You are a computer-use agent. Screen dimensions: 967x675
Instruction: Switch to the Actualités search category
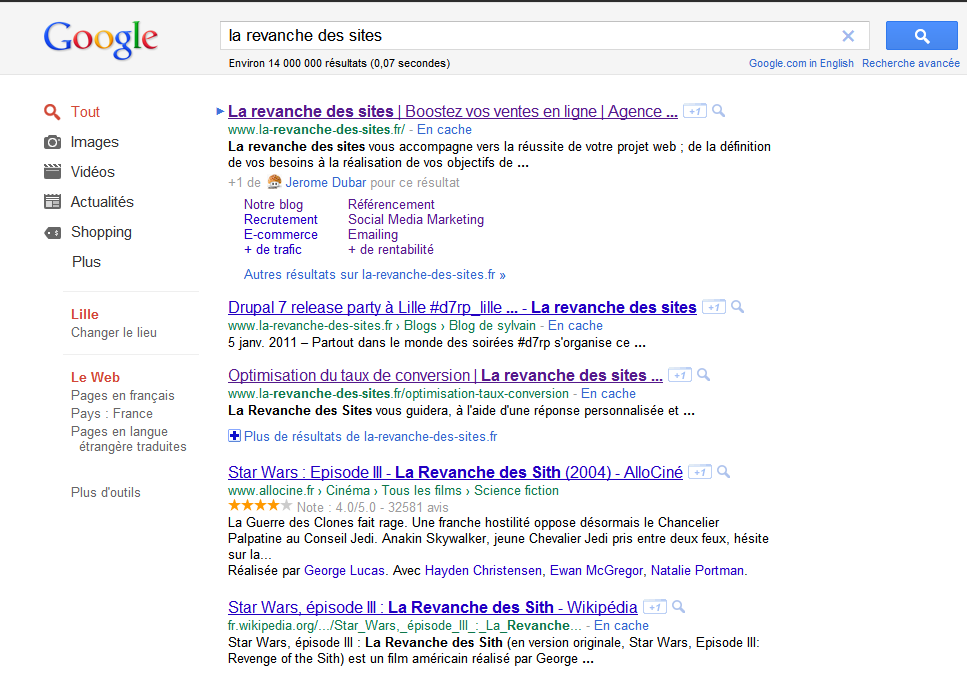pos(102,202)
